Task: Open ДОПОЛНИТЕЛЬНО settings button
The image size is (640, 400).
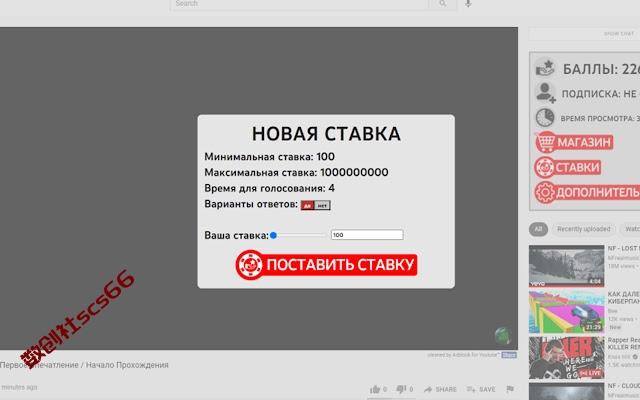Action: coord(587,192)
